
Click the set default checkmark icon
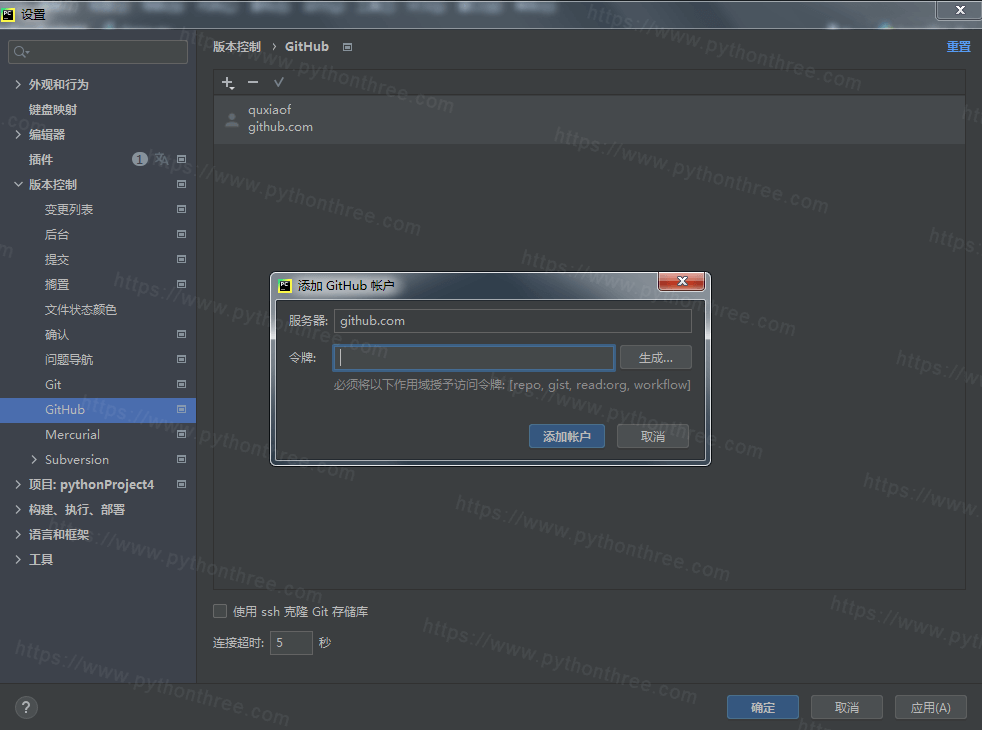coord(279,82)
